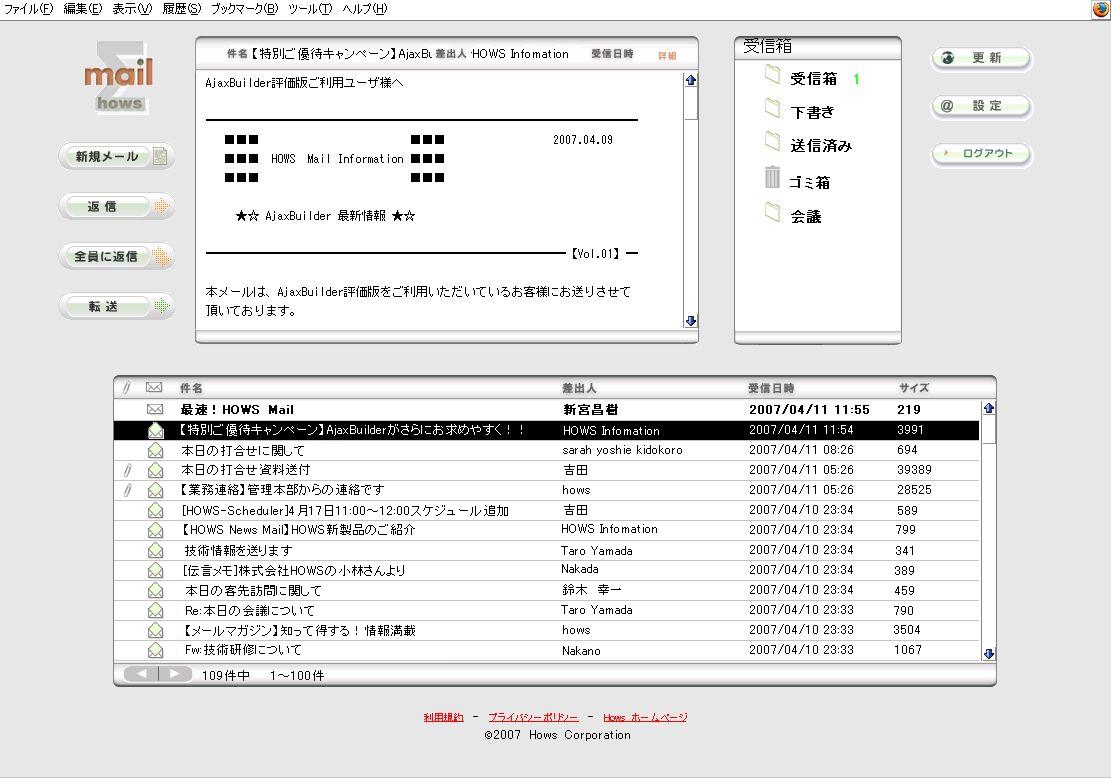
Task: Sort mail list by 受信日時 column
Action: (771, 388)
